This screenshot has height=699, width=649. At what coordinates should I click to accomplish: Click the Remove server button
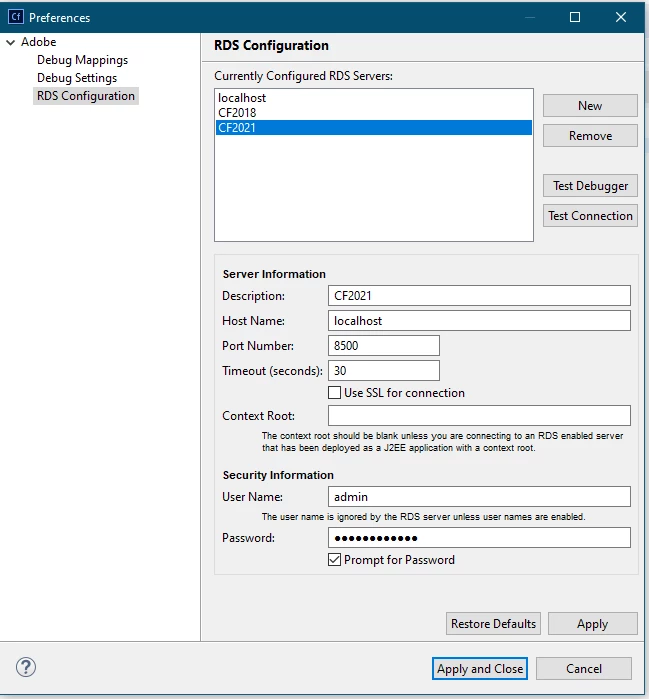tap(590, 136)
